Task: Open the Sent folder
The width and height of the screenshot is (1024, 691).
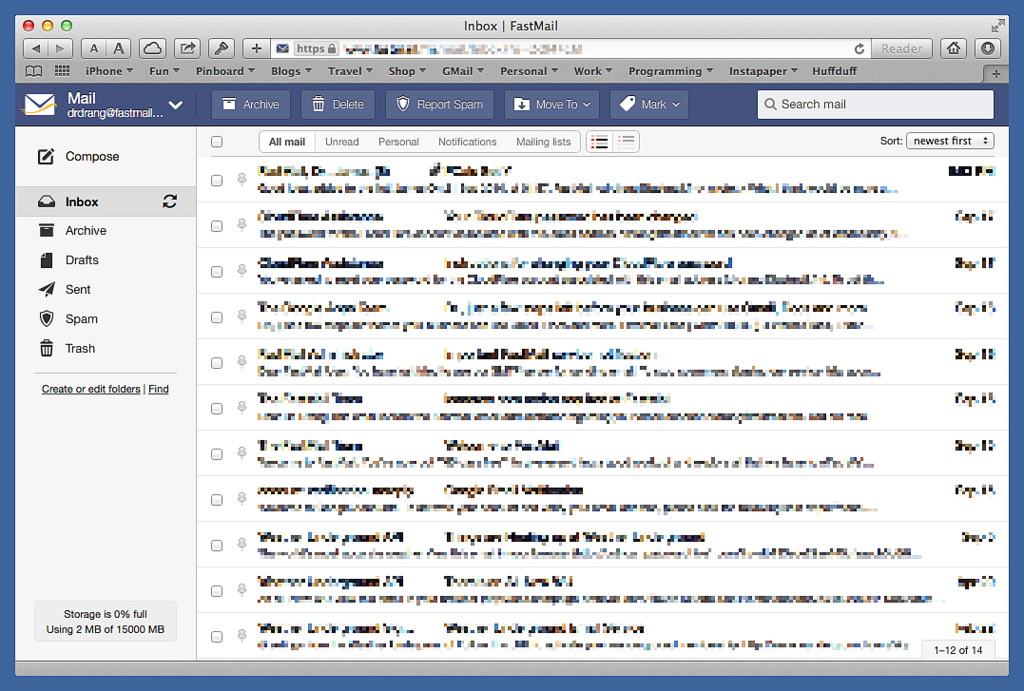Action: (x=78, y=289)
